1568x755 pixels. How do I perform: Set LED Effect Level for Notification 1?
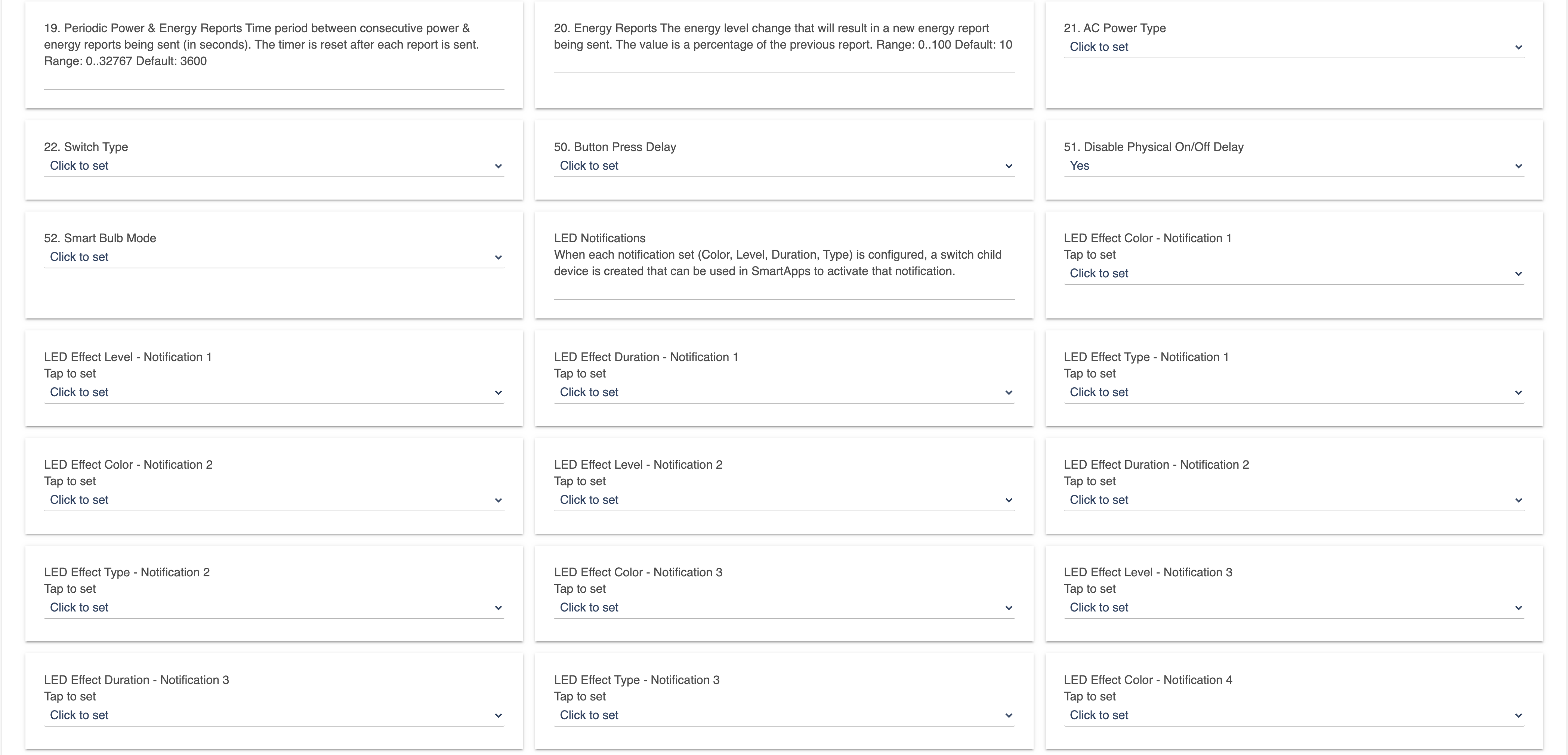274,392
